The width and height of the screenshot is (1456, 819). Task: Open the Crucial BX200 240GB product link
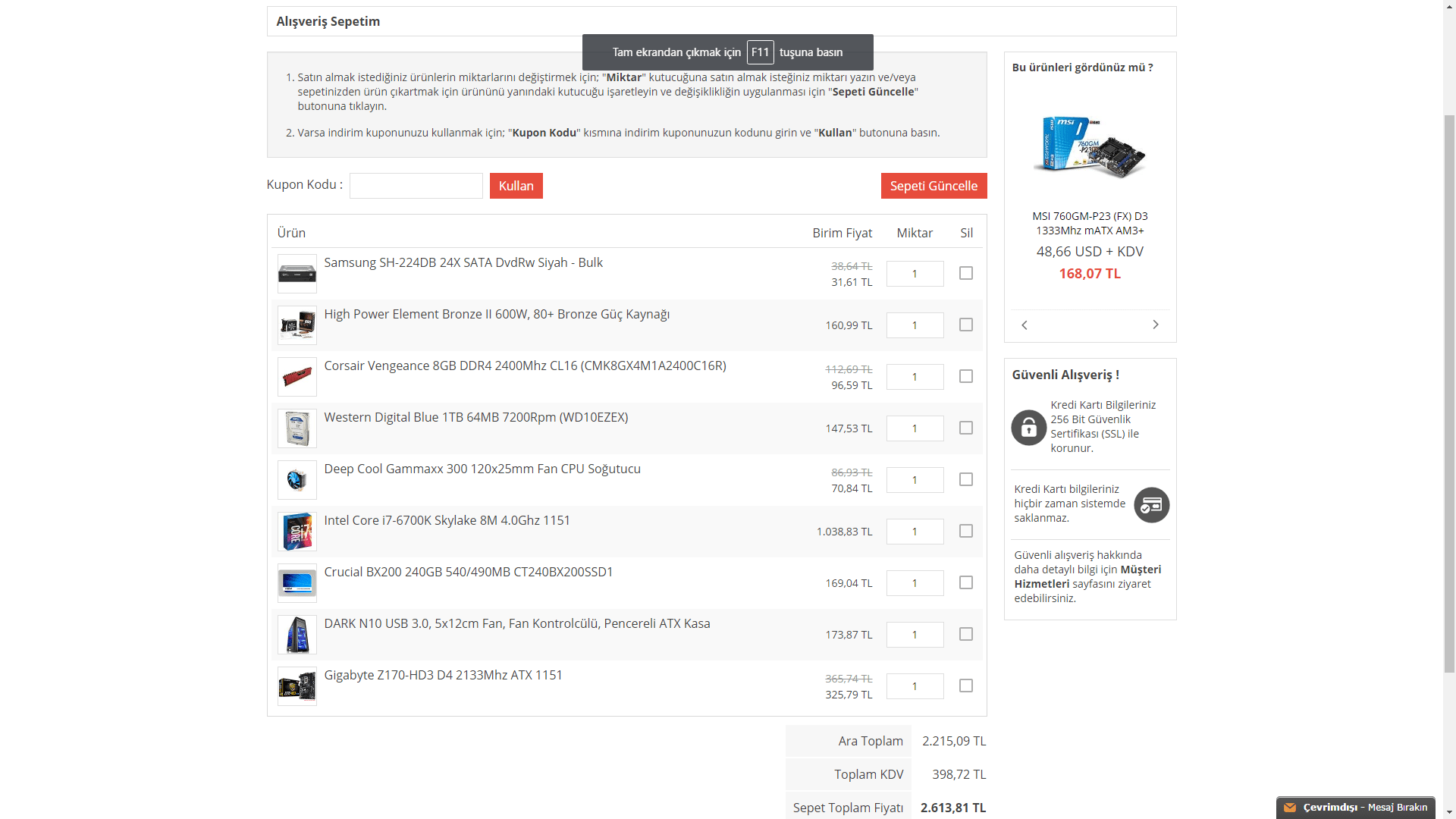pos(468,572)
